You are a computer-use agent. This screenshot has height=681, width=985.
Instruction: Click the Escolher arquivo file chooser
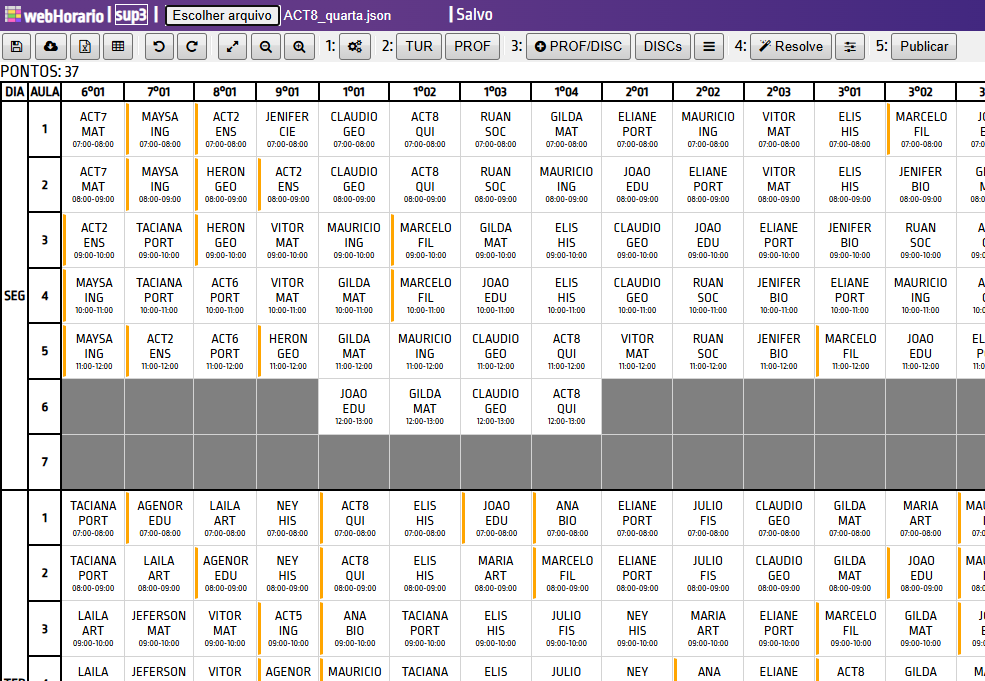click(x=222, y=15)
